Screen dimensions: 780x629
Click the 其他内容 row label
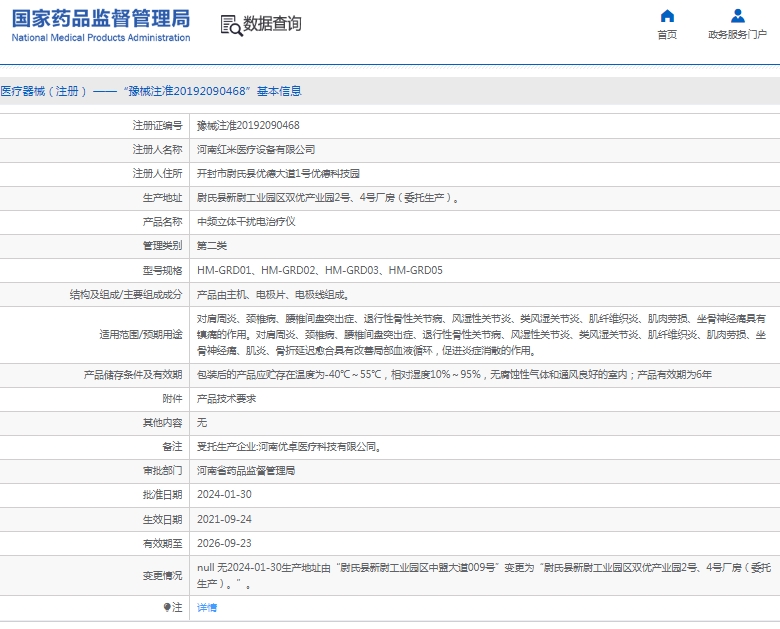163,422
